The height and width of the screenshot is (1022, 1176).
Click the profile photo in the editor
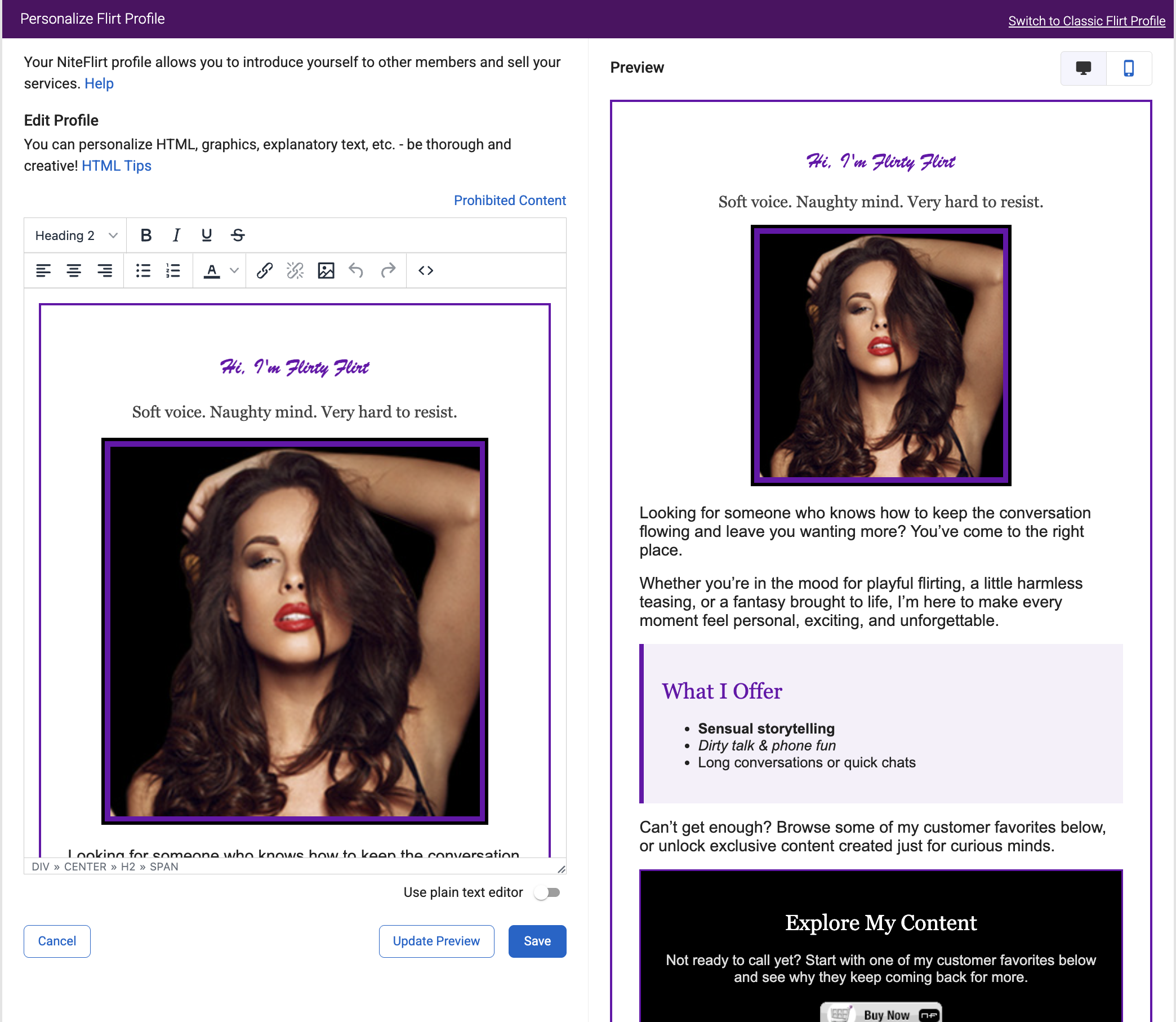295,632
